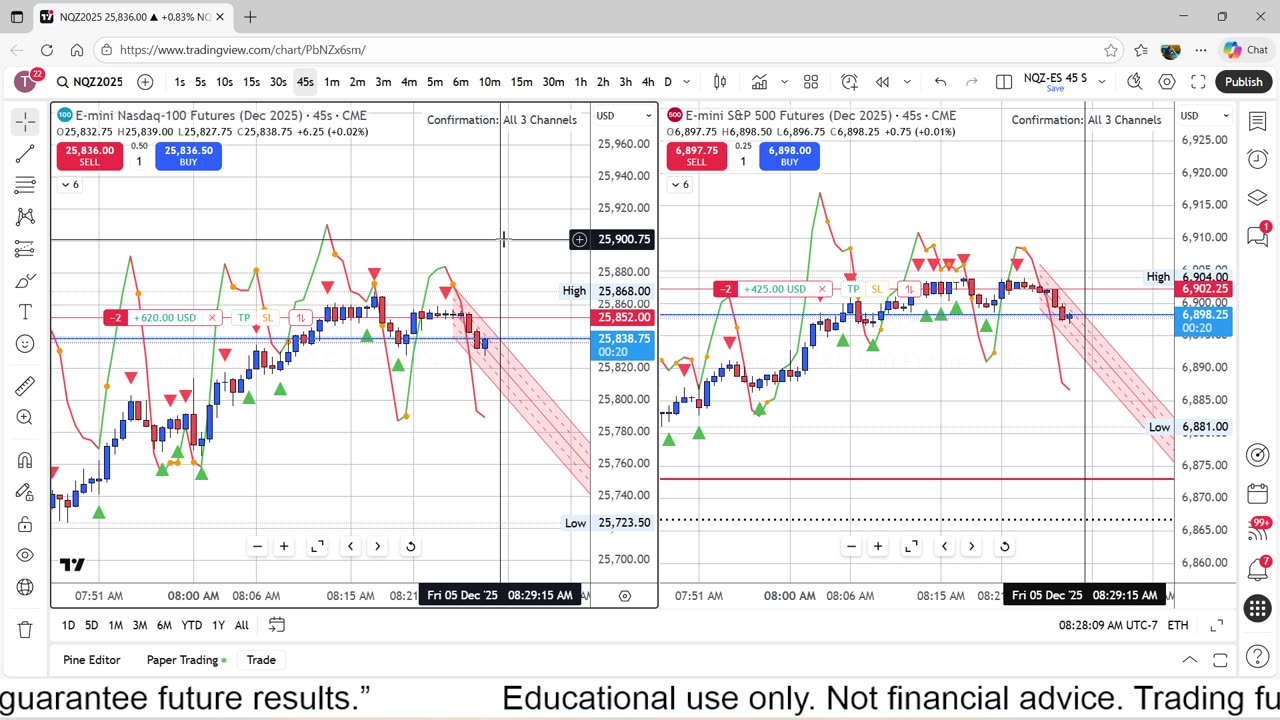Select the 1D date range
The width and height of the screenshot is (1280, 720).
pos(68,625)
